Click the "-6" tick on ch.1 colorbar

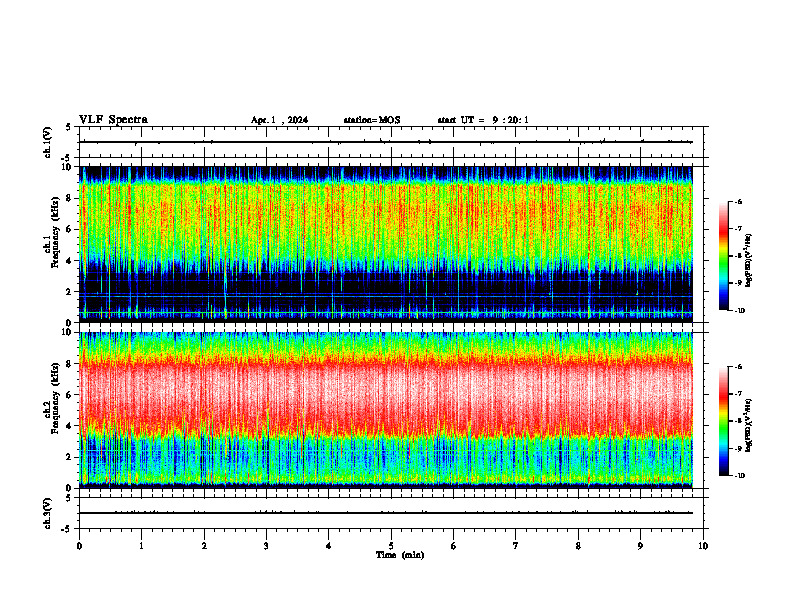[739, 201]
